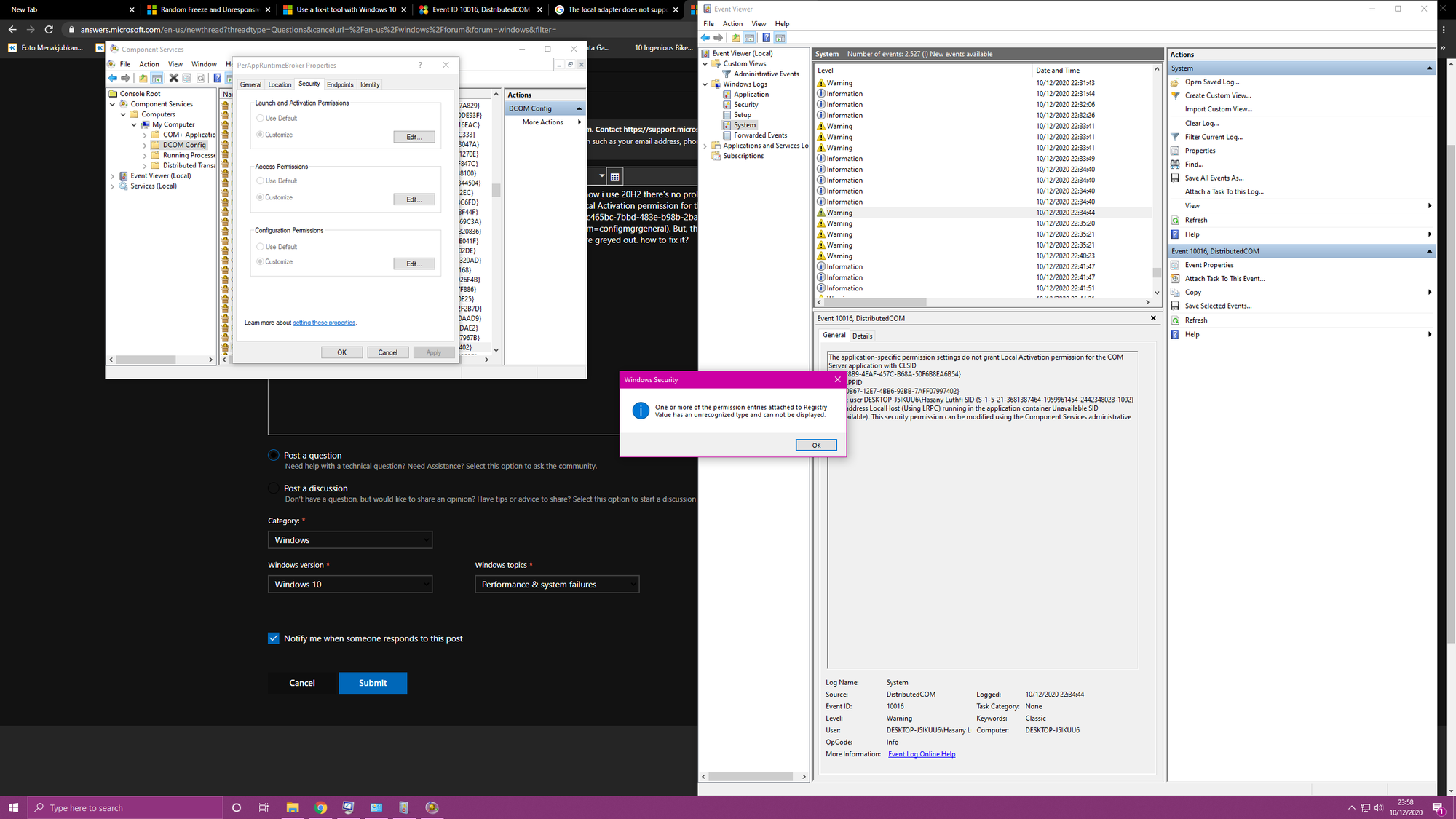Select Use Default under Access Permissions
1456x819 pixels.
(260, 181)
